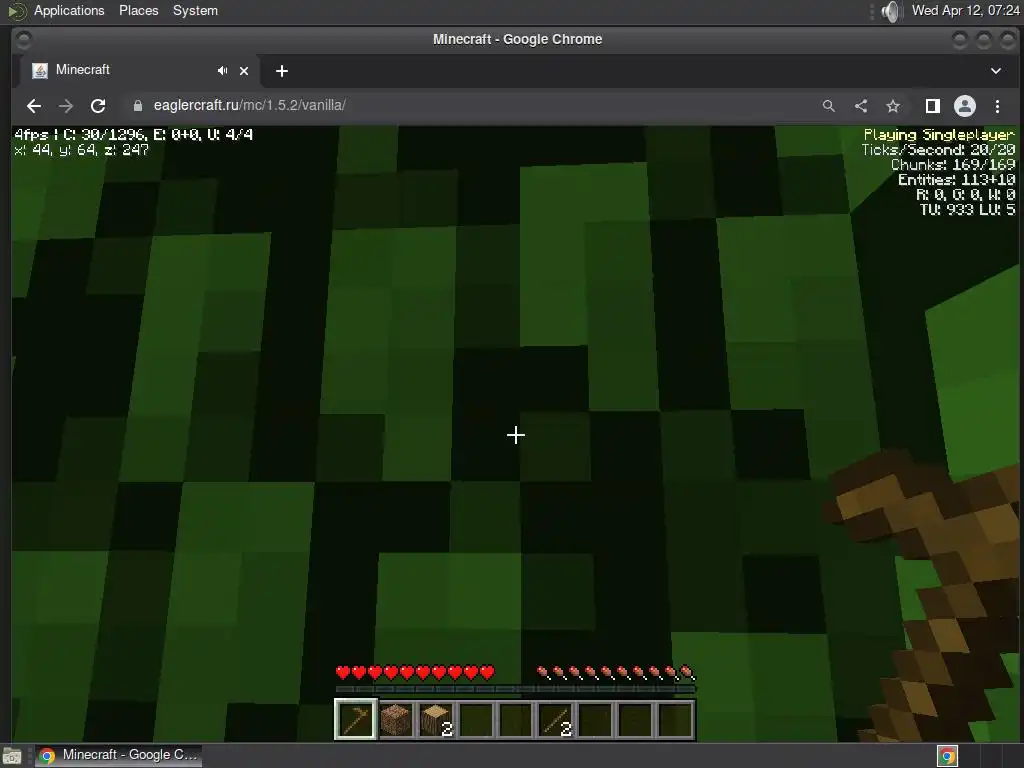Click the grayed forward navigation arrow

pos(66,106)
